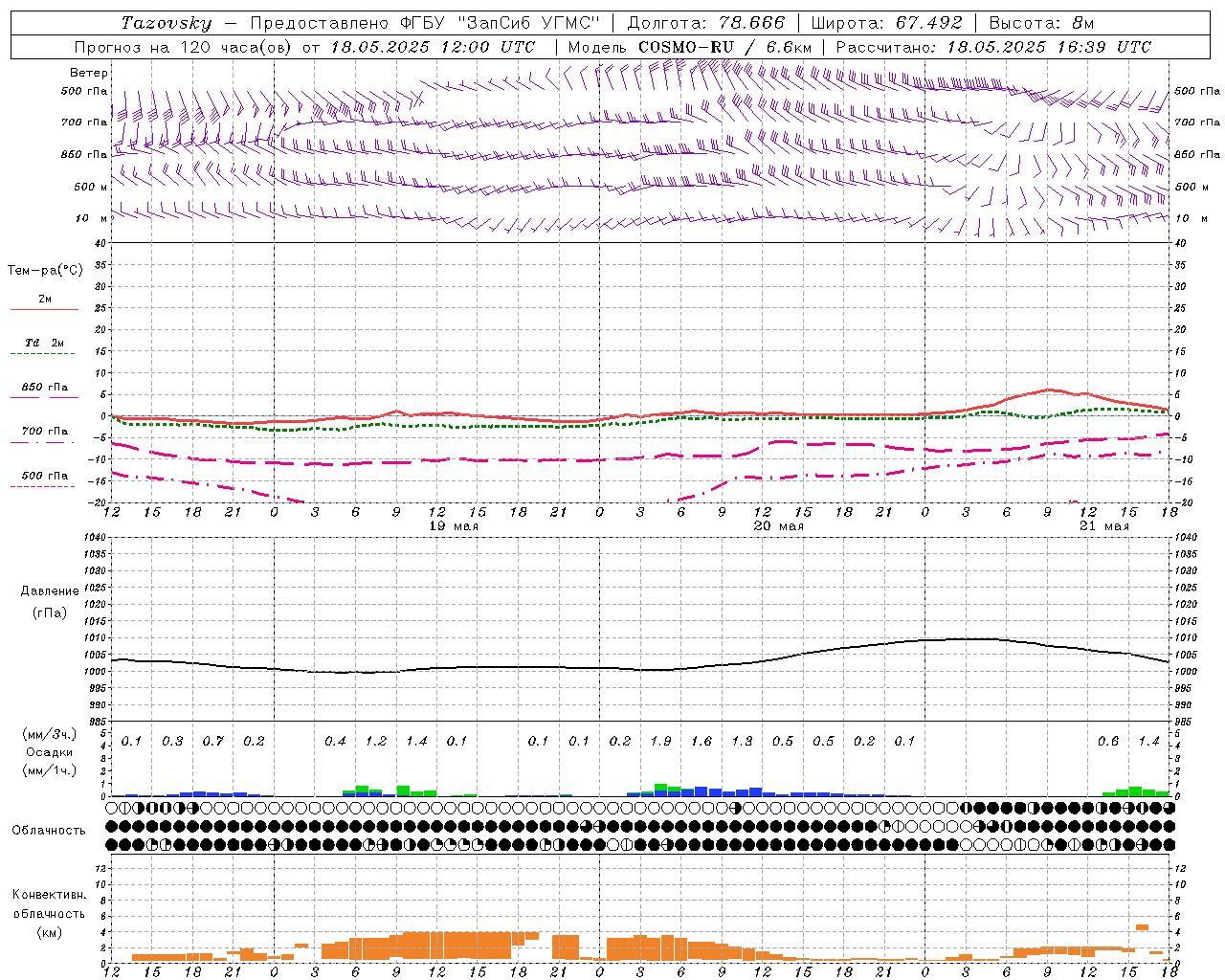Click the 850 гПа entry in the temperature legend
Screen dimensions: 1225x980
[x=44, y=388]
